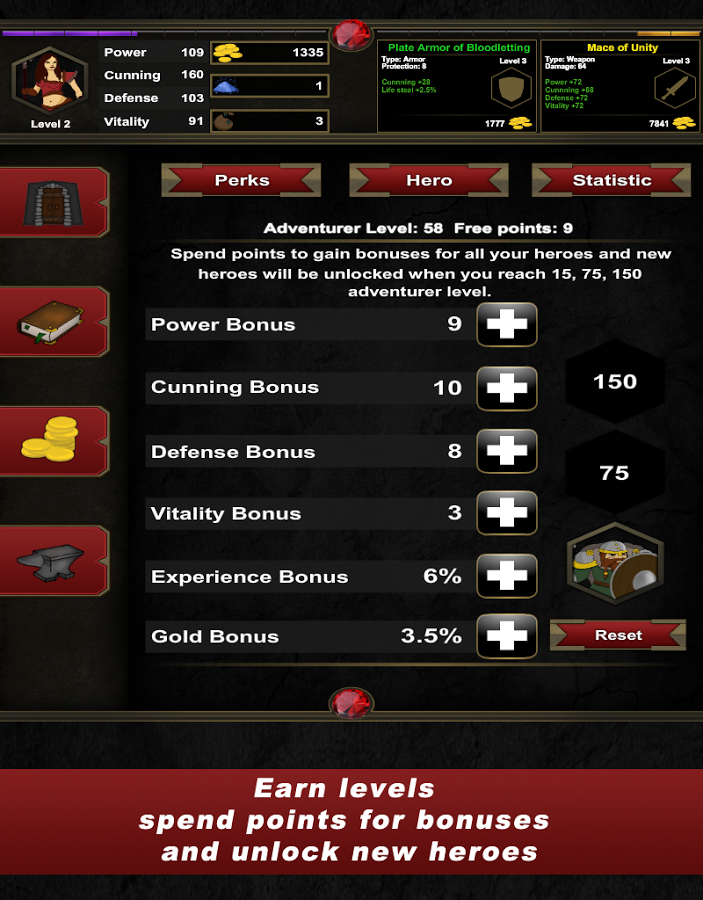Click the red gem at panel bottom

pyautogui.click(x=351, y=703)
